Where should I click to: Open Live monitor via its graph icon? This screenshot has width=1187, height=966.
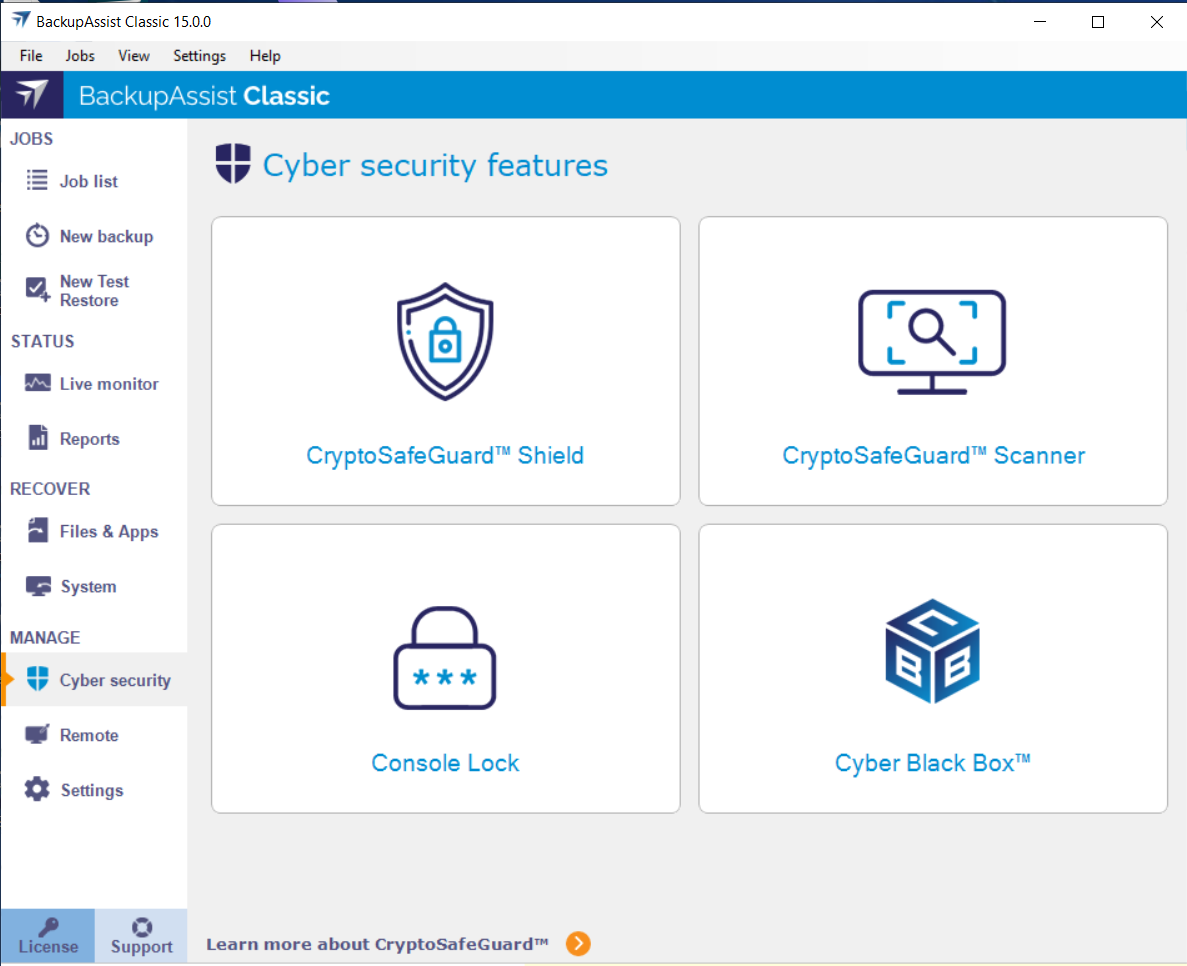coord(37,384)
